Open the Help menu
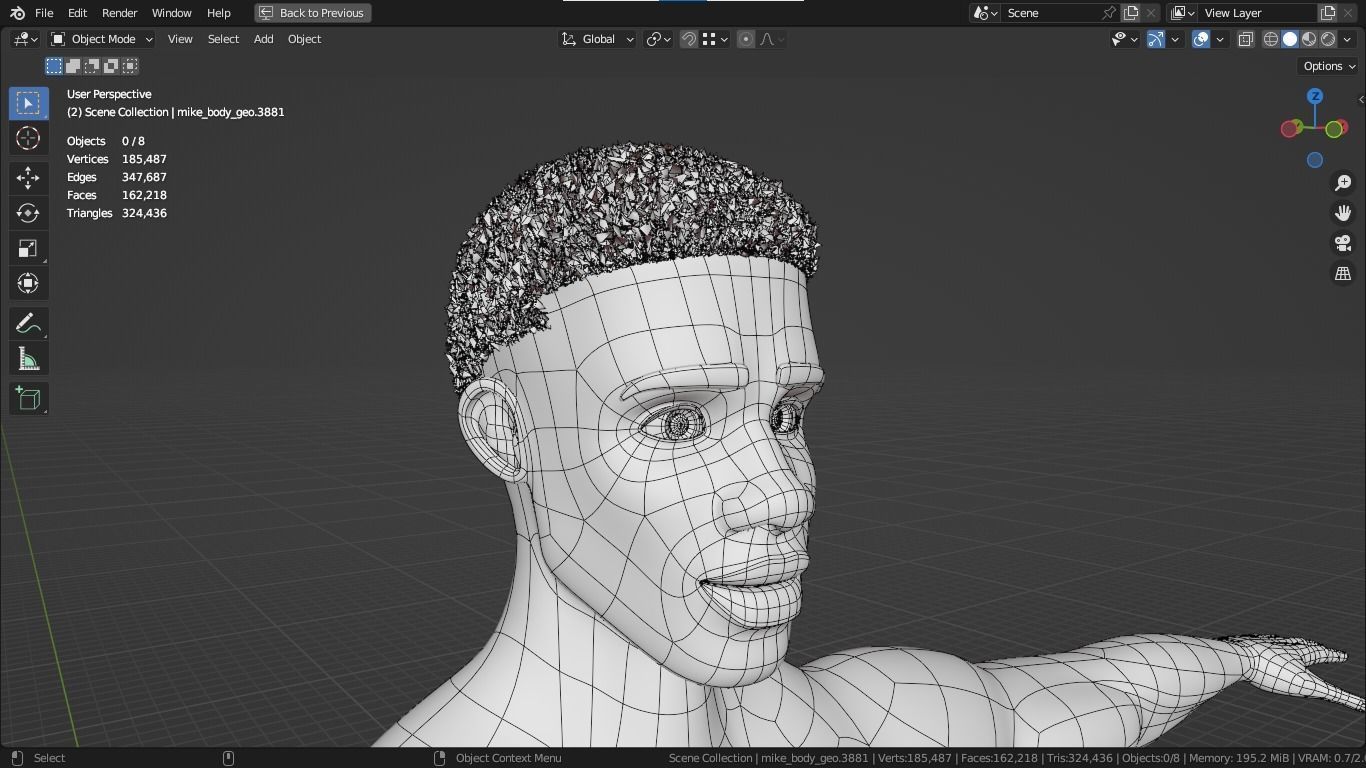1366x768 pixels. point(218,13)
